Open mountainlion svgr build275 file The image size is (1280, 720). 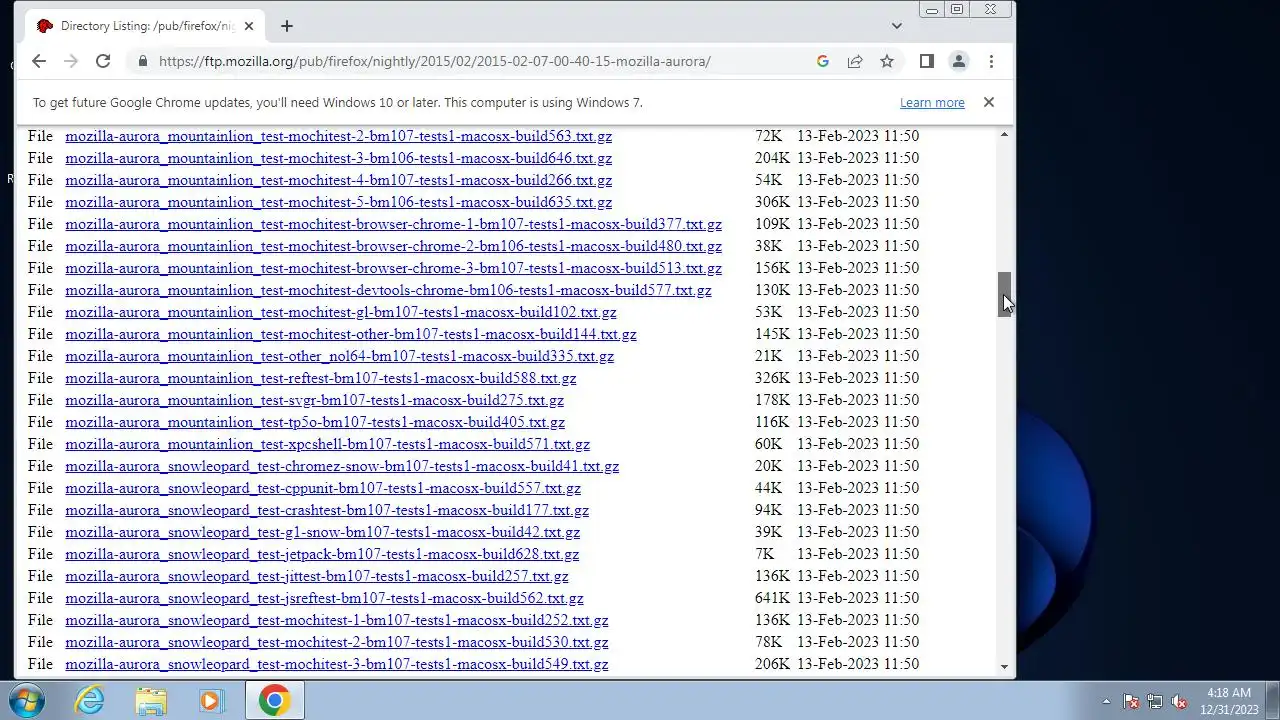tap(314, 400)
